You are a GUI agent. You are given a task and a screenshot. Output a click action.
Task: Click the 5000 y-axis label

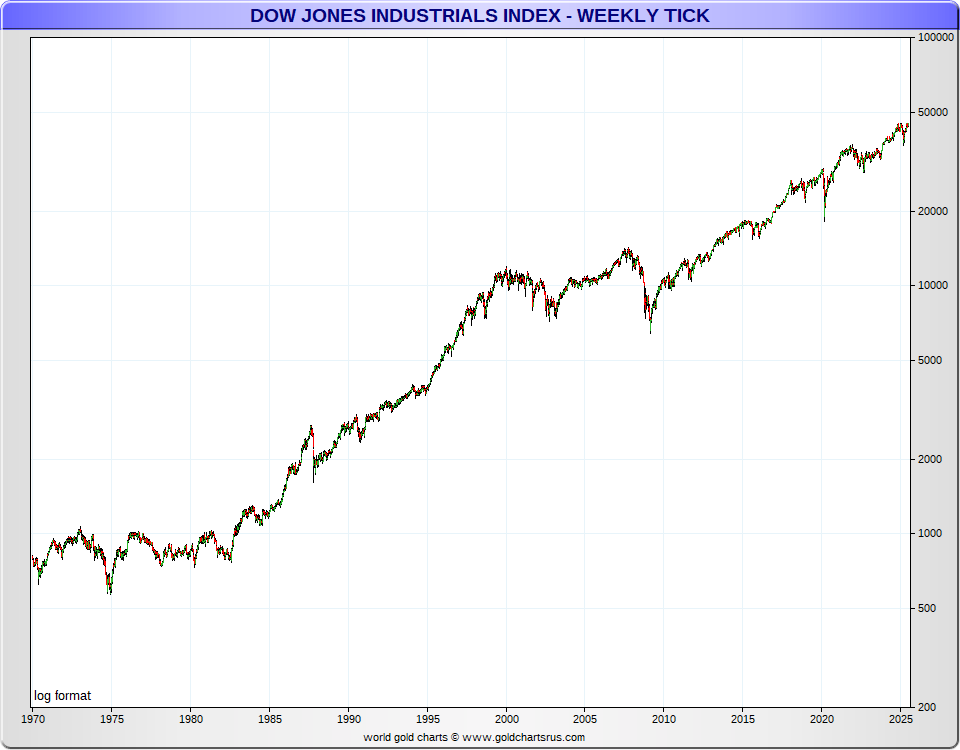coord(930,361)
